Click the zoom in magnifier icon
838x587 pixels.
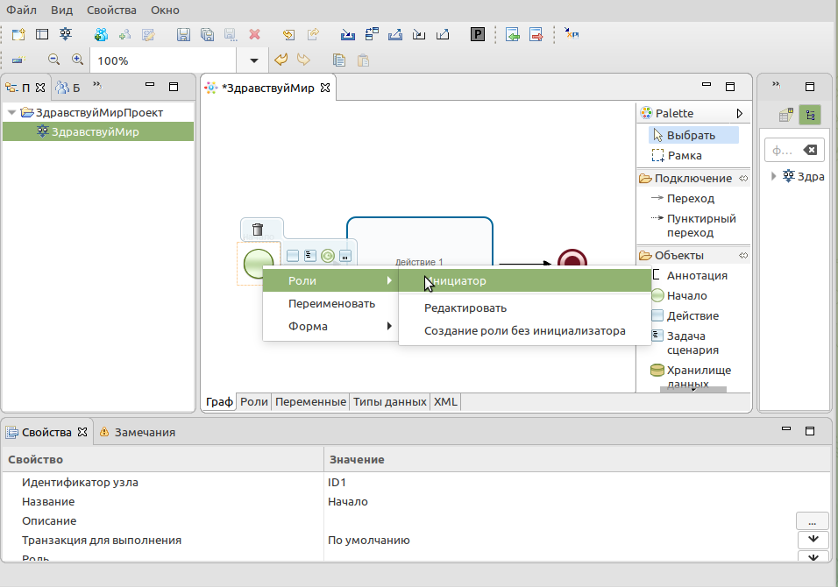click(77, 59)
